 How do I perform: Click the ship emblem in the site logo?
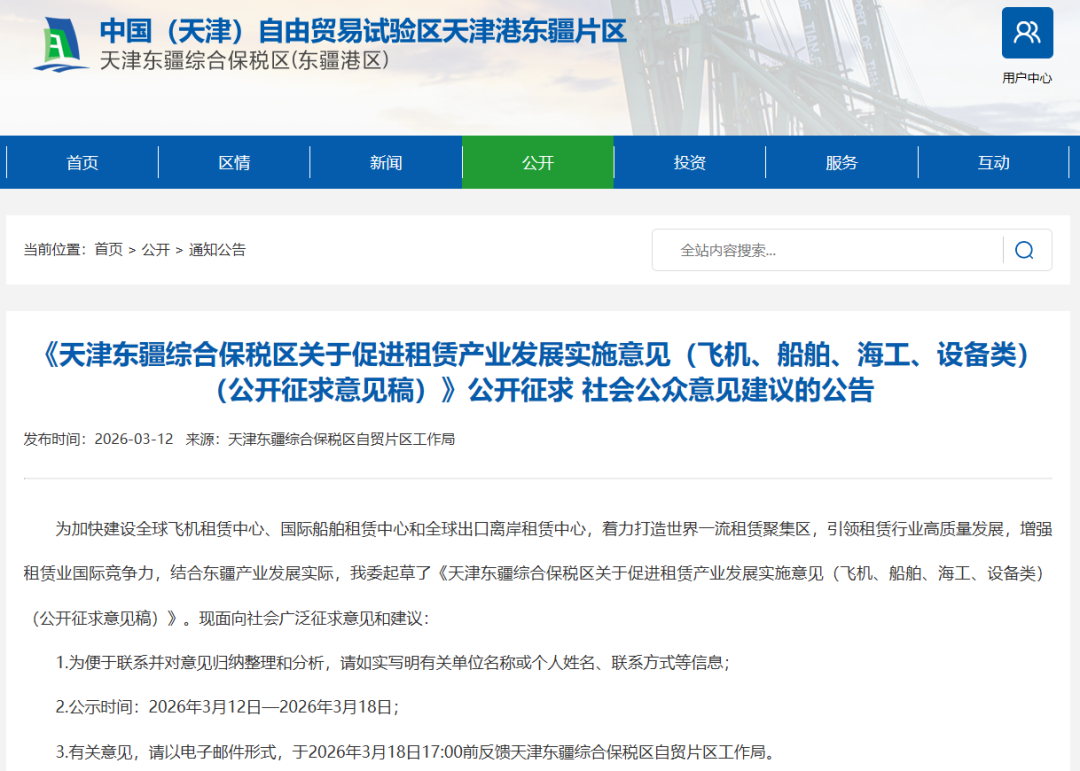(x=62, y=42)
